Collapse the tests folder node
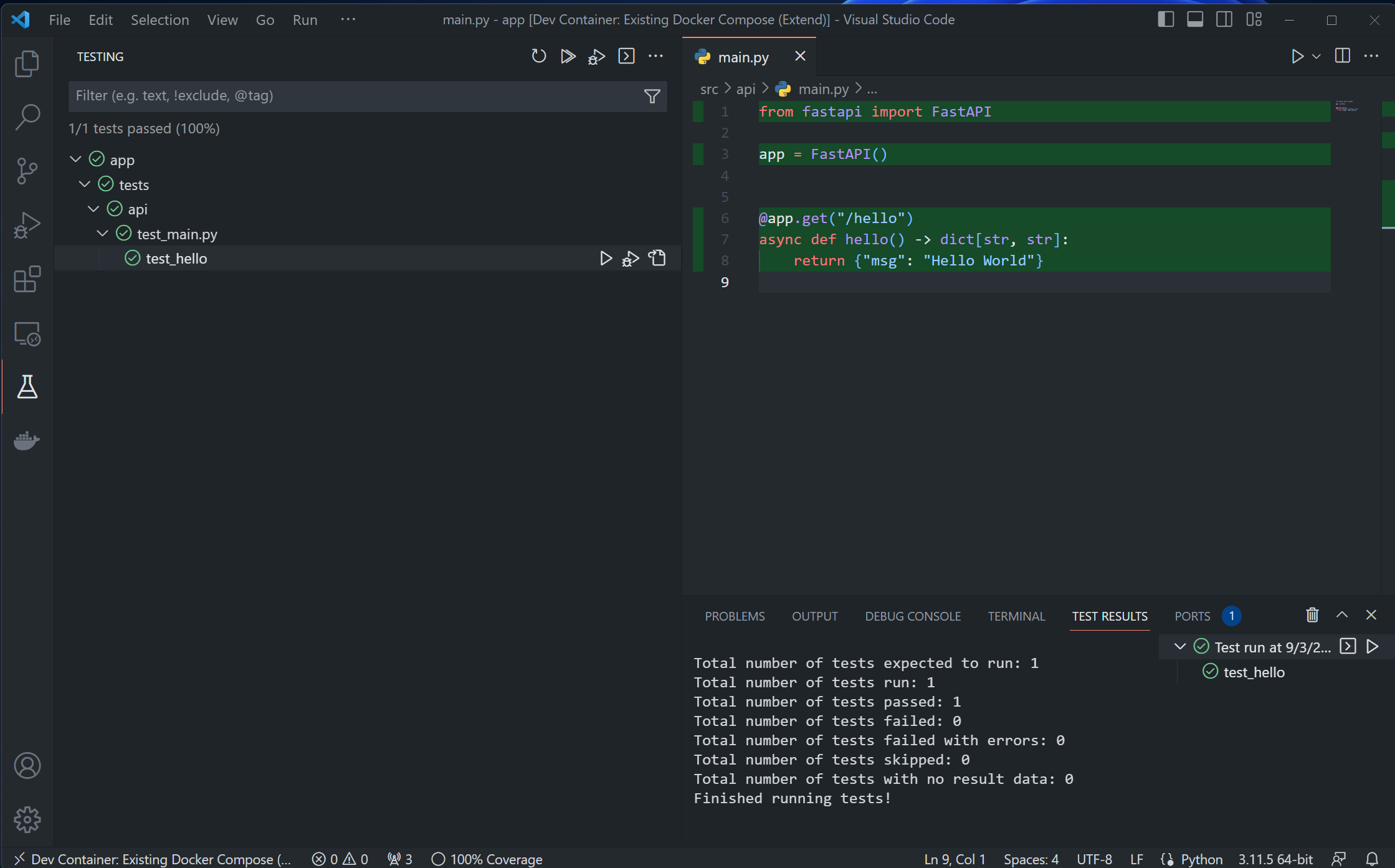 85,184
